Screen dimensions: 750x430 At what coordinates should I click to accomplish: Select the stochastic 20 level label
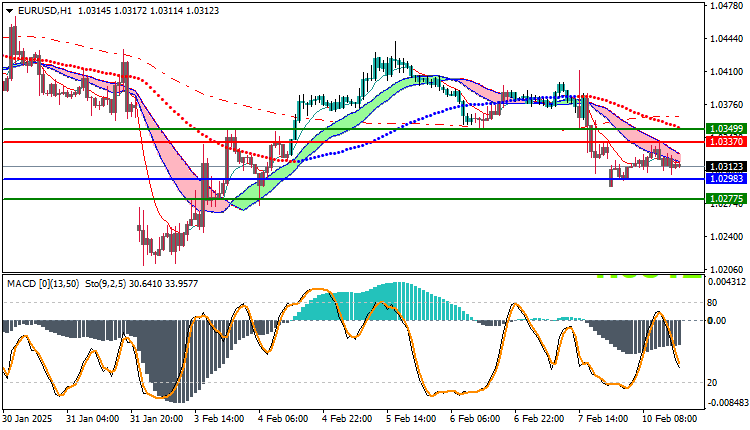712,383
